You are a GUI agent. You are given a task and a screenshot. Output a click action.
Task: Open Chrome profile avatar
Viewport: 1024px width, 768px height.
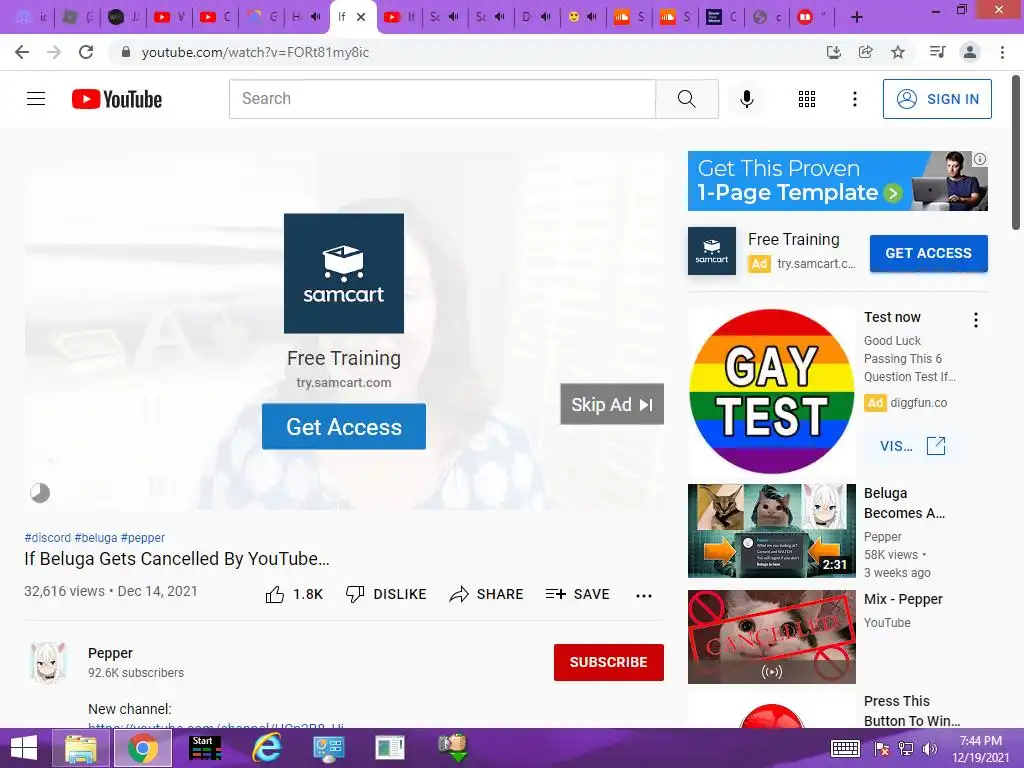click(x=970, y=52)
